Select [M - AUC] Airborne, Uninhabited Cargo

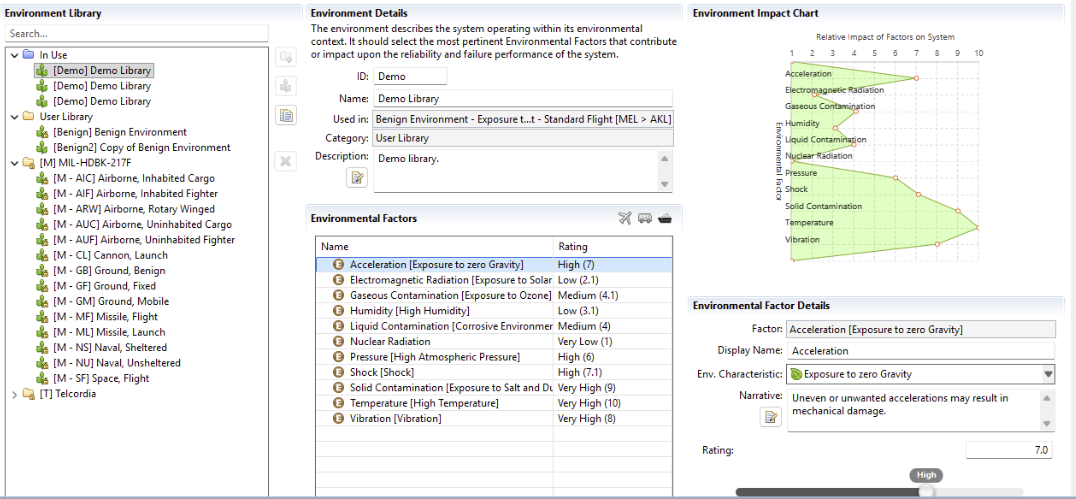pos(142,224)
